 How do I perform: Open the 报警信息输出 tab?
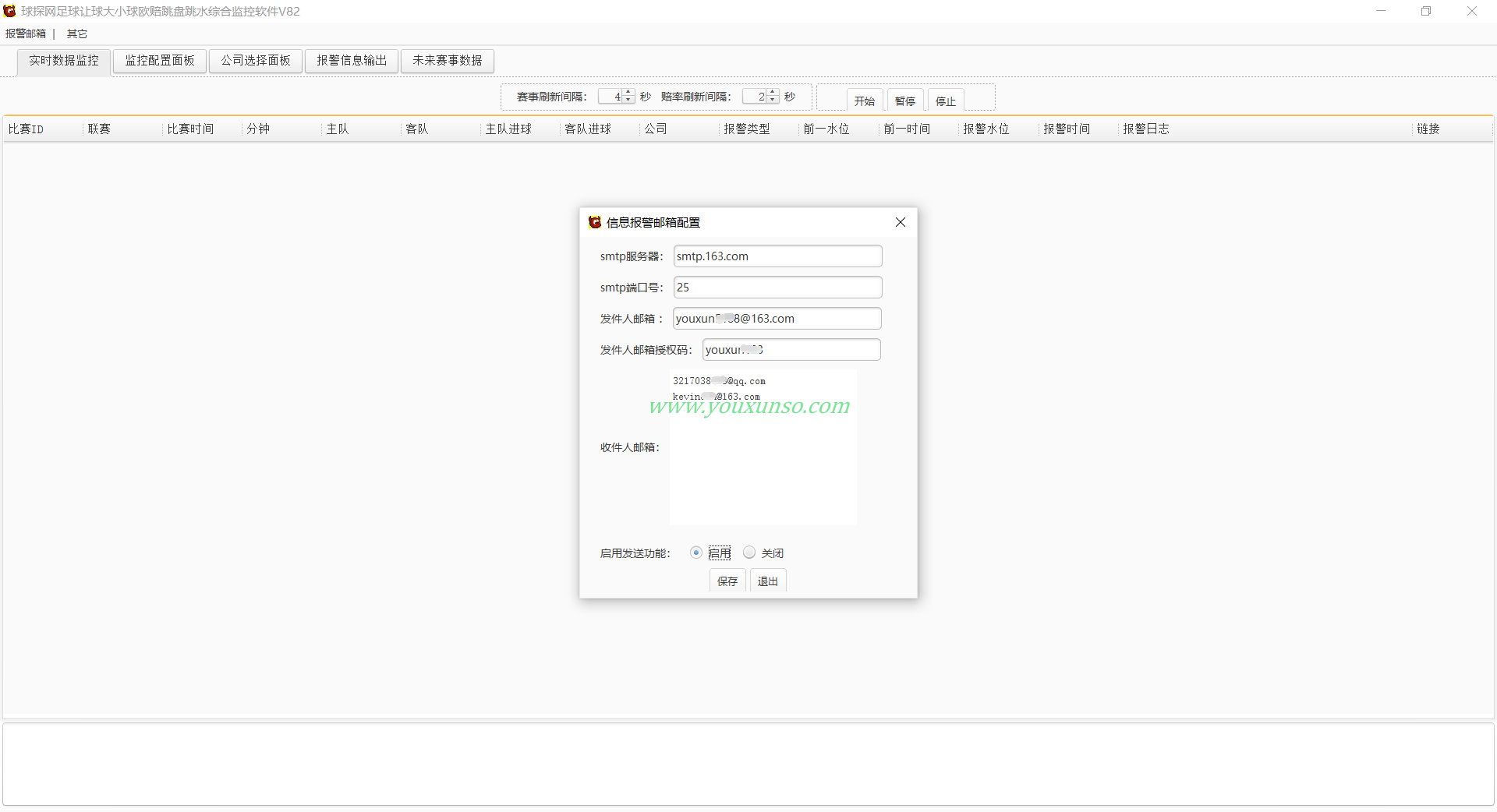[x=352, y=61]
